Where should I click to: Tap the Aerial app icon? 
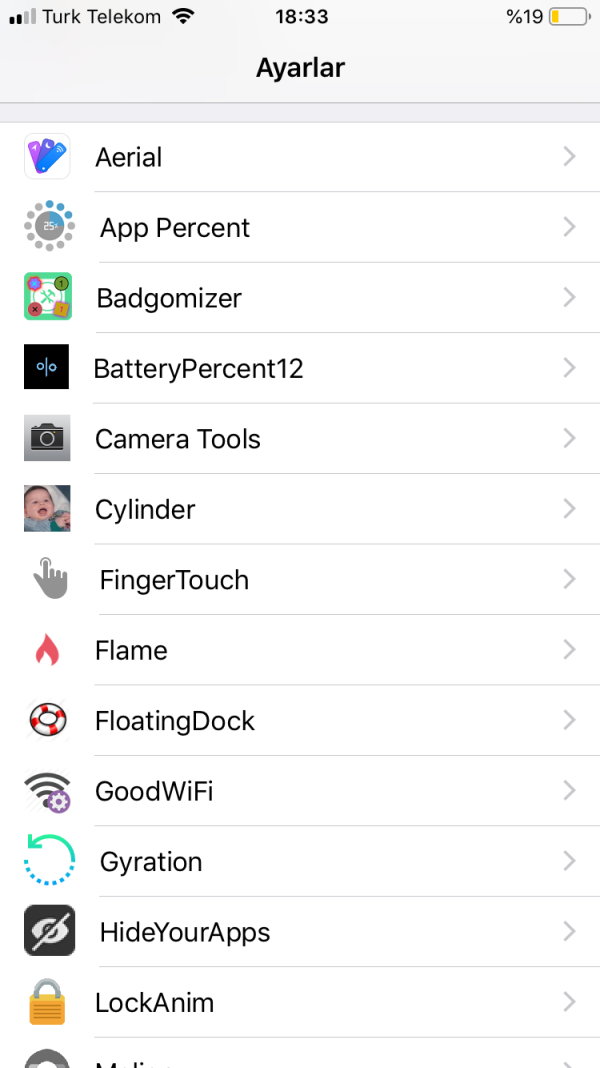pyautogui.click(x=47, y=157)
